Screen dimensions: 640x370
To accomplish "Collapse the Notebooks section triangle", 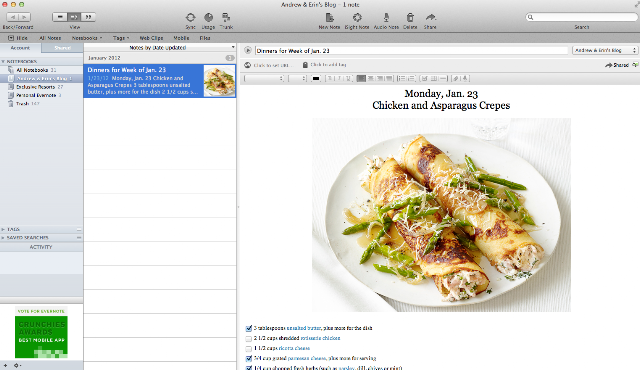I will point(3,62).
